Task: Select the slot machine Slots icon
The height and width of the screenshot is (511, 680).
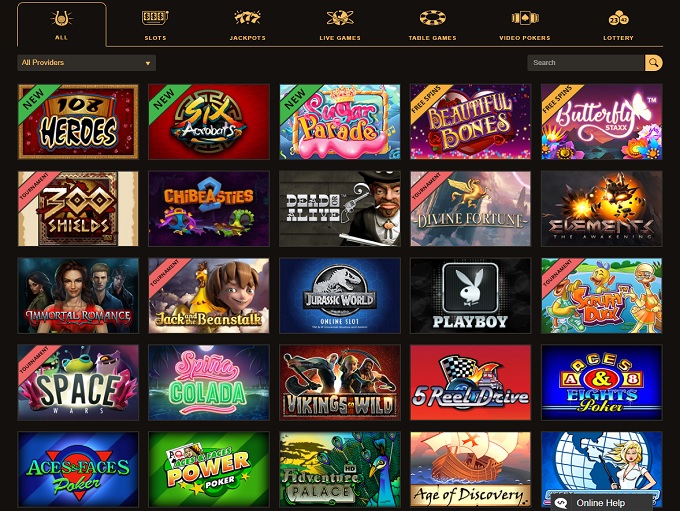Action: click(155, 18)
